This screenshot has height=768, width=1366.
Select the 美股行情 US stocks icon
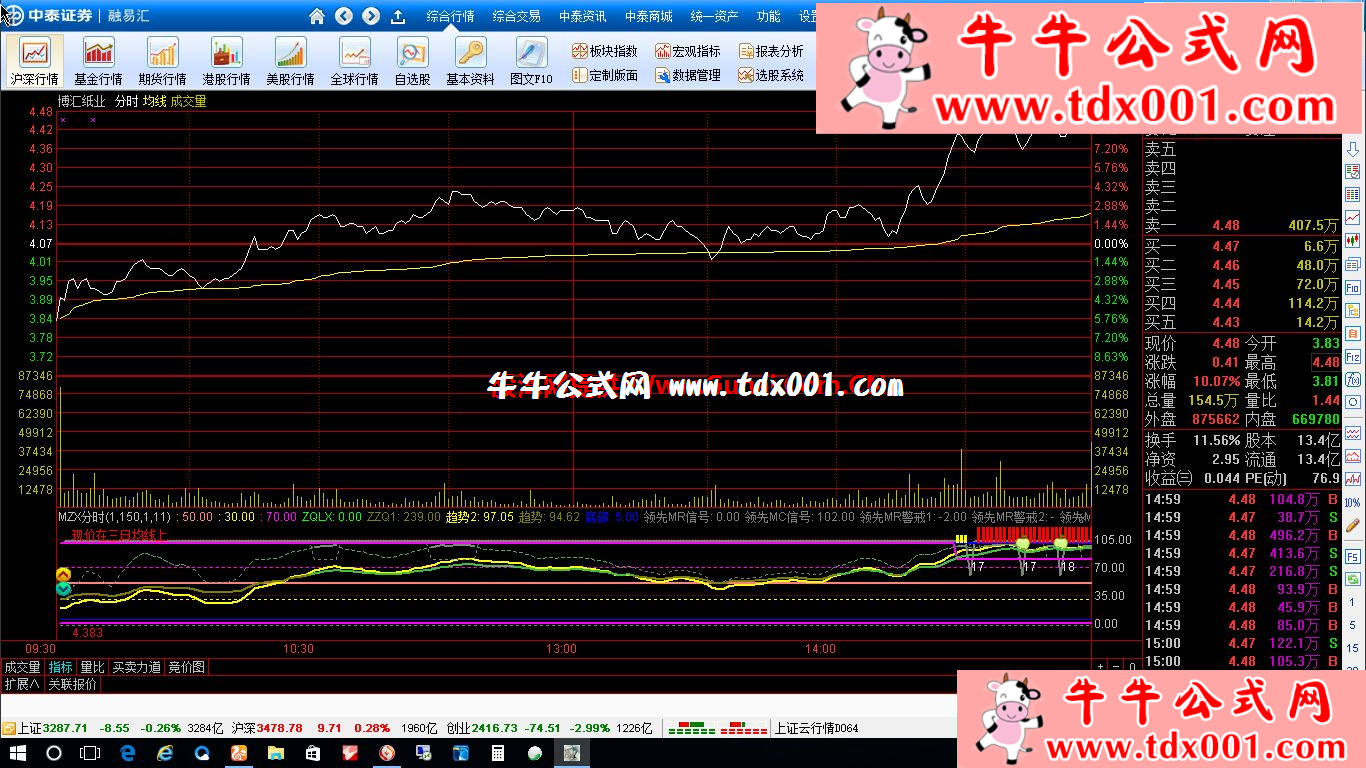point(290,61)
